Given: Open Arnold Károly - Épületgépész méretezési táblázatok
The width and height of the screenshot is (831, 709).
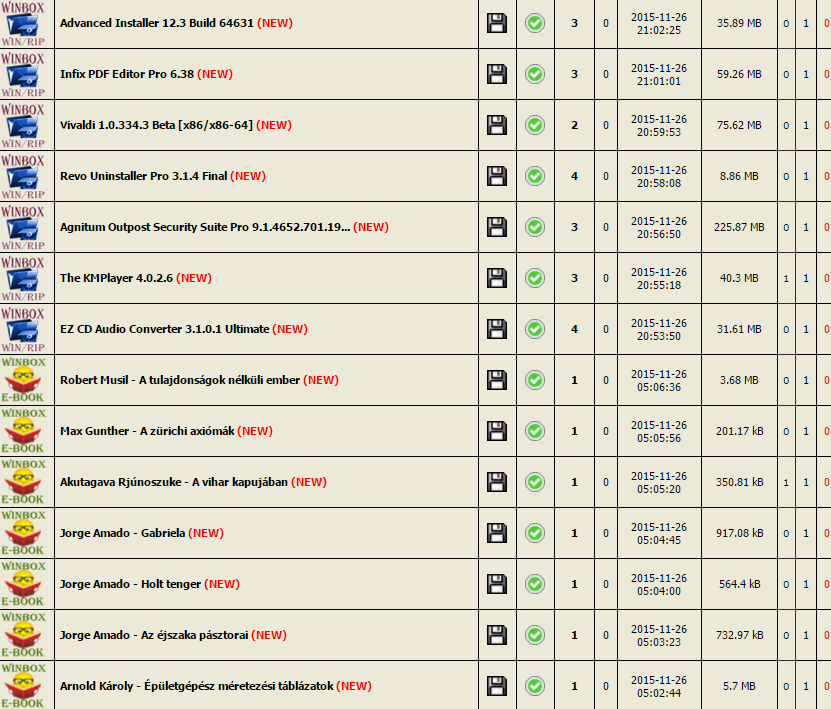Looking at the screenshot, I should pyautogui.click(x=197, y=686).
